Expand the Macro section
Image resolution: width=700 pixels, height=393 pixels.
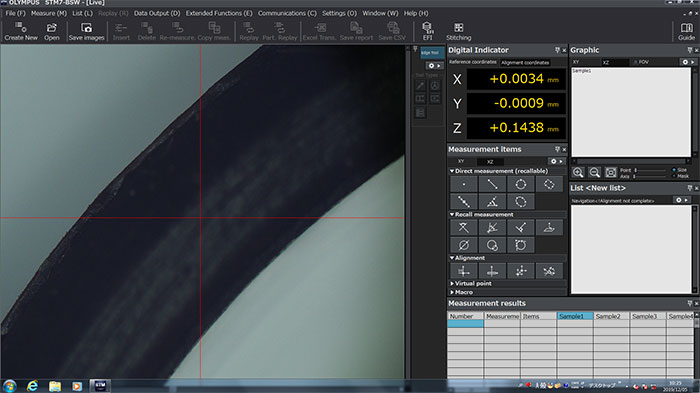(x=452, y=292)
